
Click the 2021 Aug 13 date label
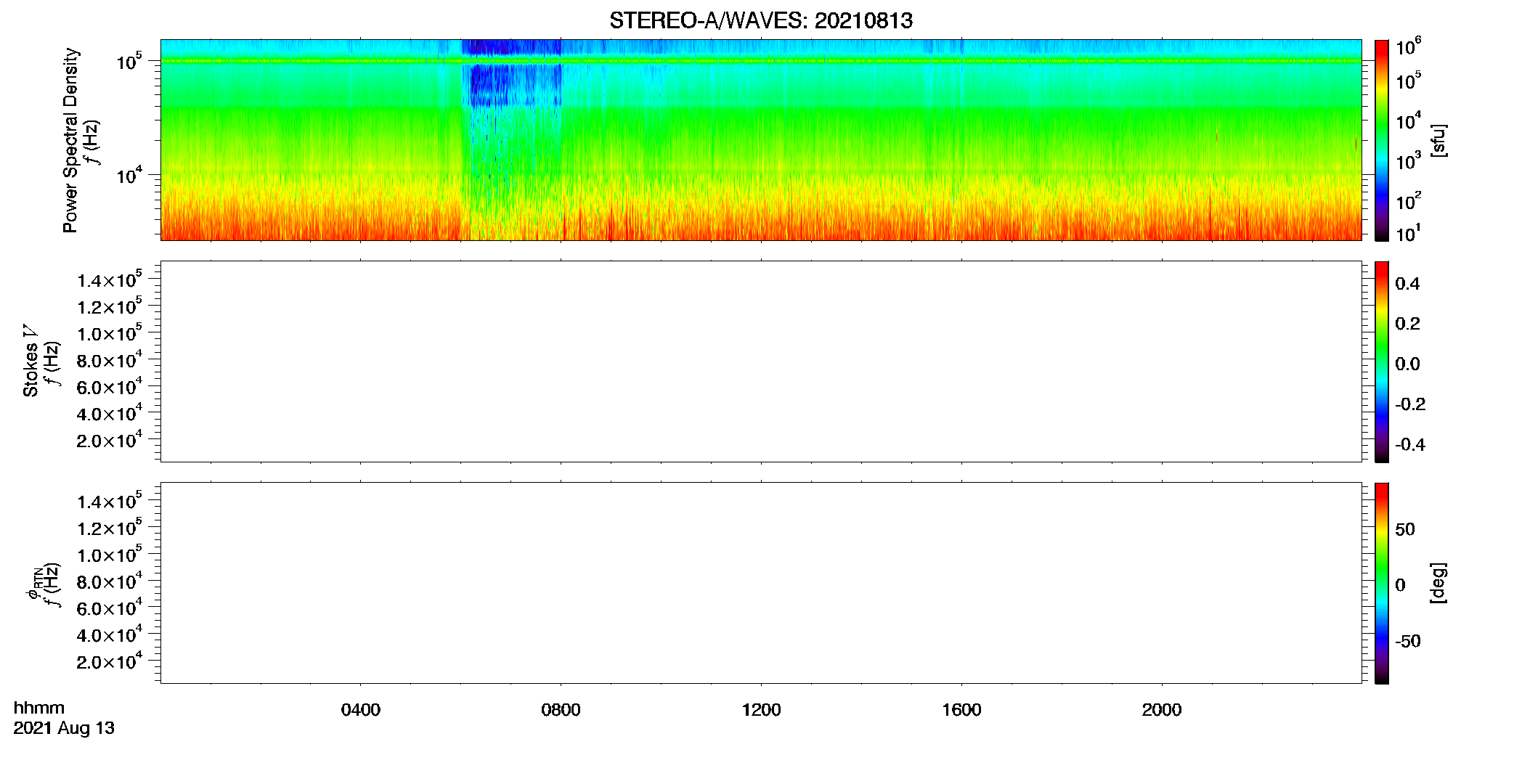pos(64,728)
